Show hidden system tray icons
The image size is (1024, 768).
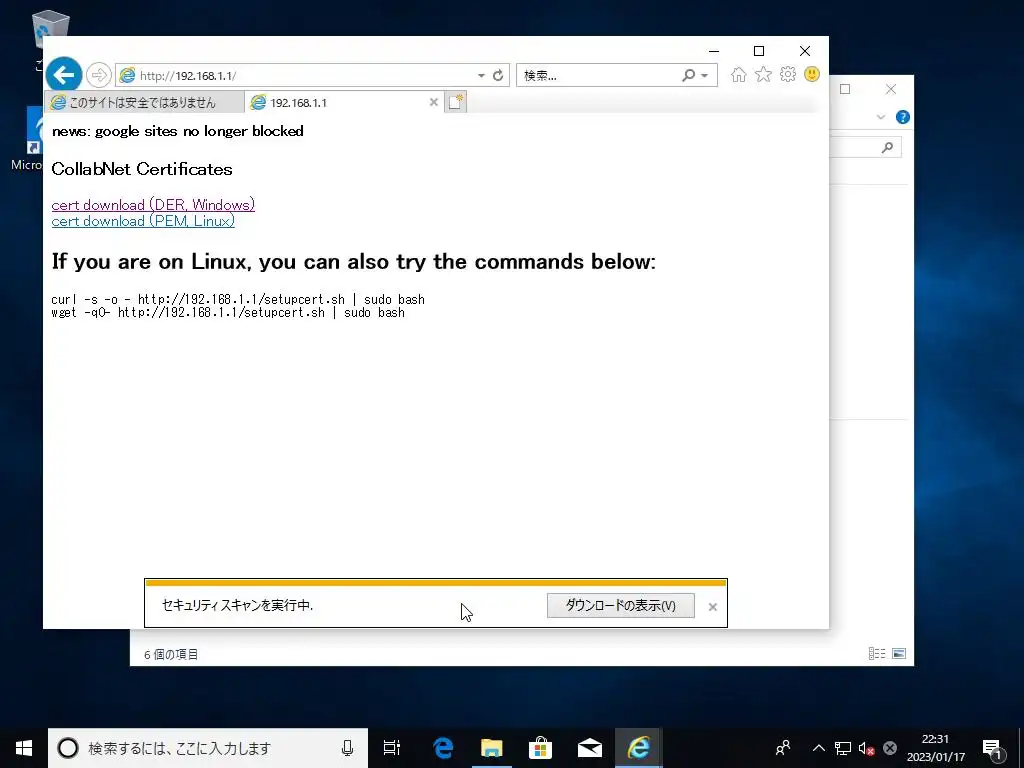click(818, 748)
